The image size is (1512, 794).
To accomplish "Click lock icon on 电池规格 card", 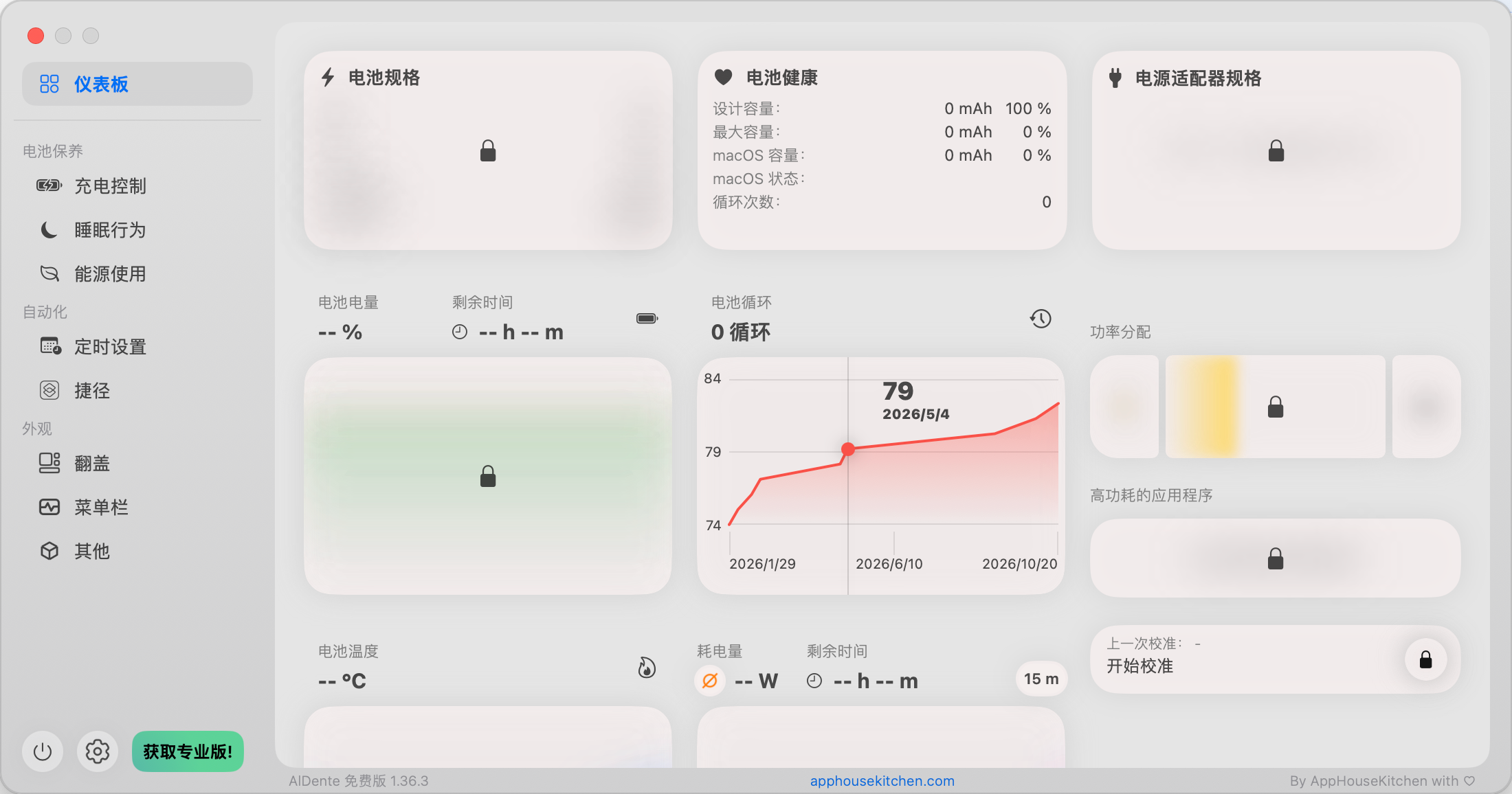I will pyautogui.click(x=488, y=150).
